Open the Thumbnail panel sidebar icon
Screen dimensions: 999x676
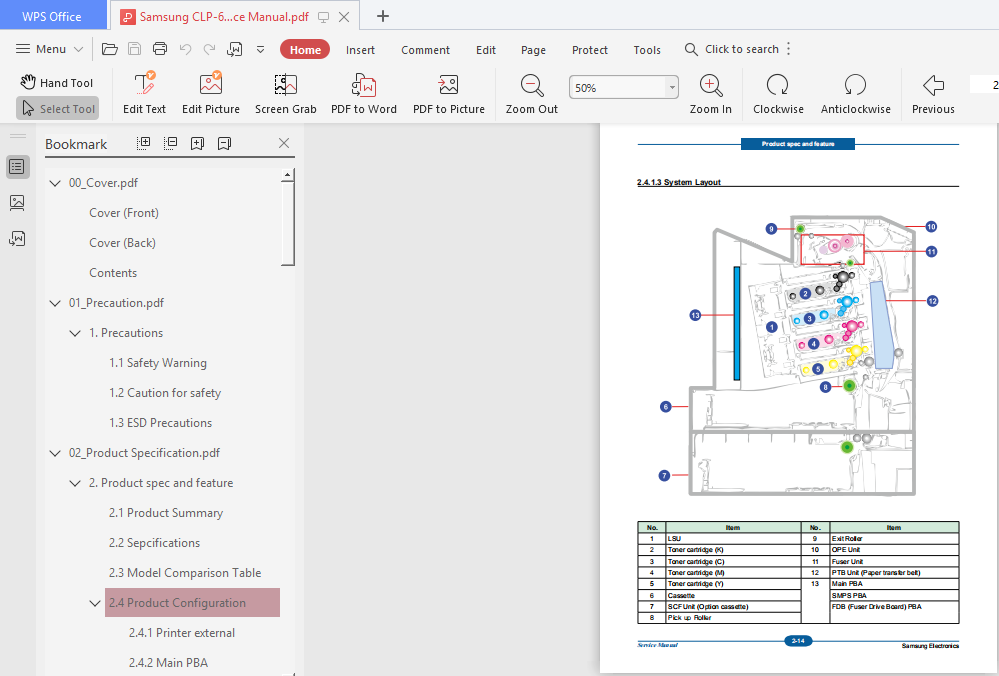pyautogui.click(x=17, y=203)
